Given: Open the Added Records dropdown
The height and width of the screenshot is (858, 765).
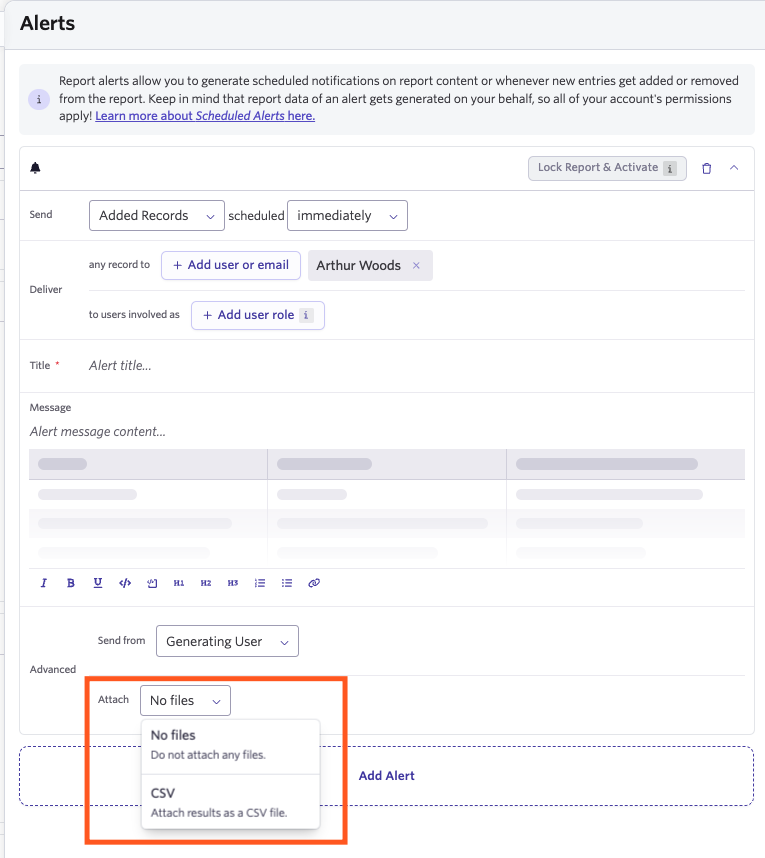Looking at the screenshot, I should click(157, 216).
